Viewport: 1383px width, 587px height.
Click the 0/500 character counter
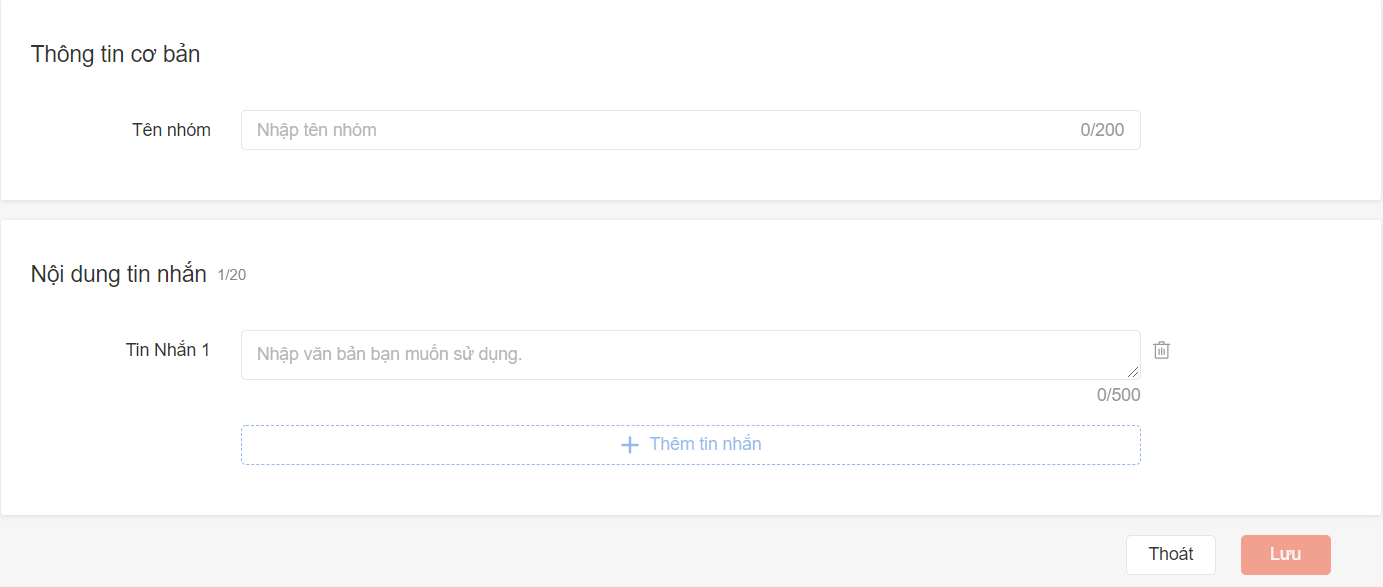pyautogui.click(x=1118, y=395)
